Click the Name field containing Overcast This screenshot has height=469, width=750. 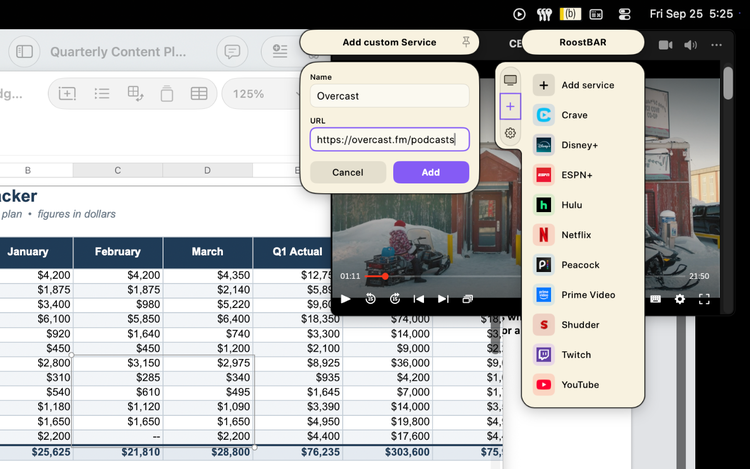(389, 96)
